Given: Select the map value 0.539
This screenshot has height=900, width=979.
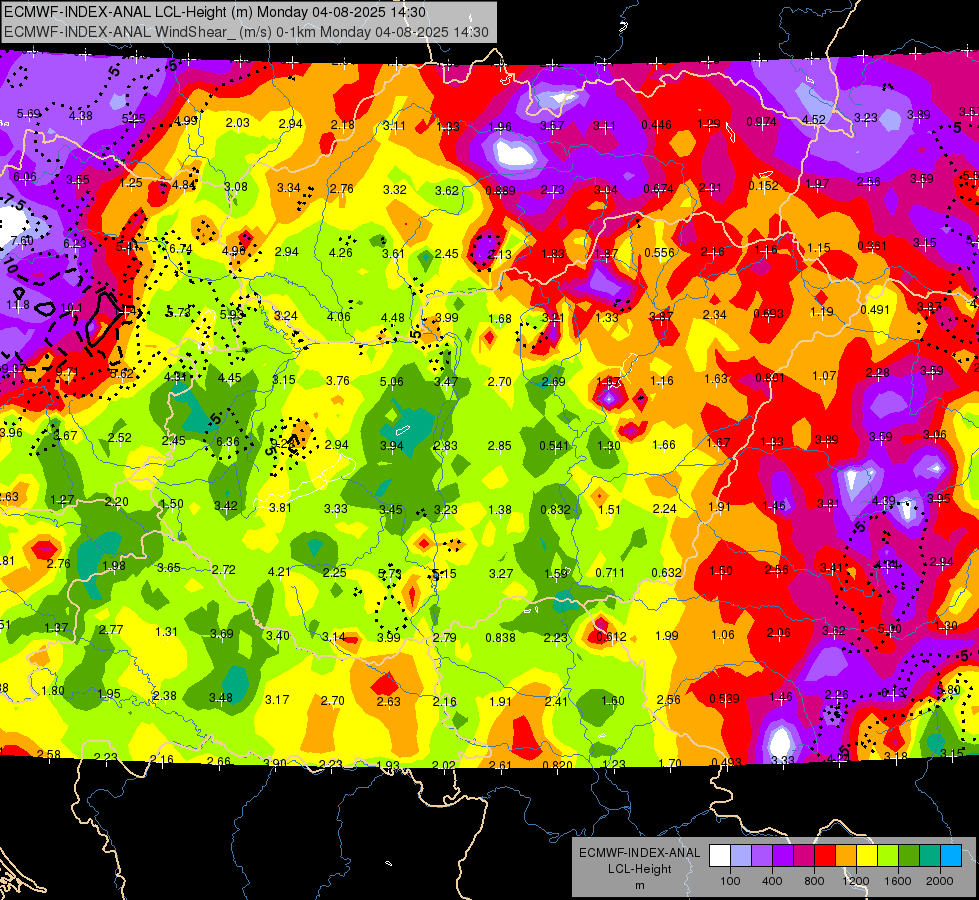Looking at the screenshot, I should point(724,698).
